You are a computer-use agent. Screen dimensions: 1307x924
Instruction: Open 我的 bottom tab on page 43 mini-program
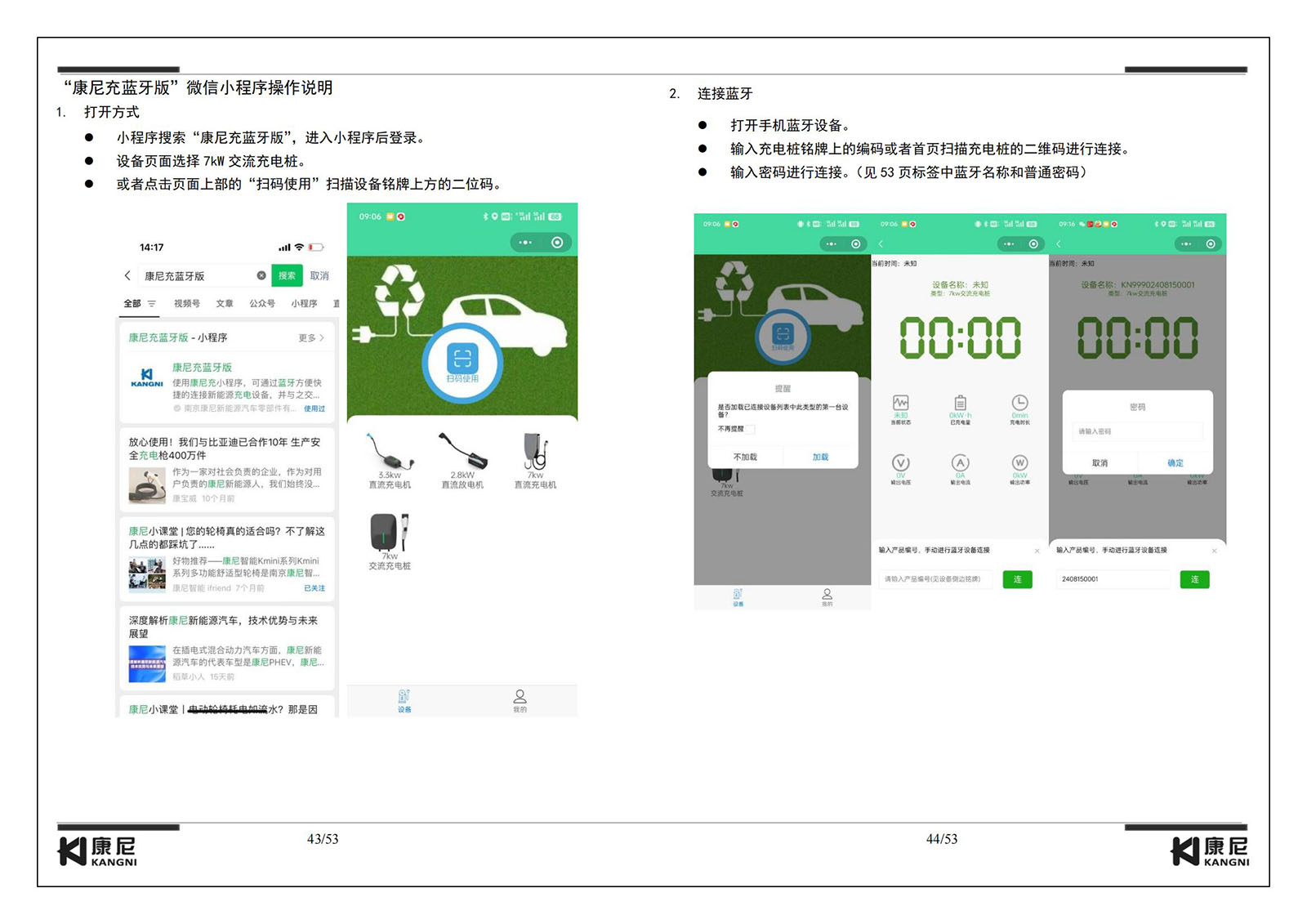click(520, 701)
